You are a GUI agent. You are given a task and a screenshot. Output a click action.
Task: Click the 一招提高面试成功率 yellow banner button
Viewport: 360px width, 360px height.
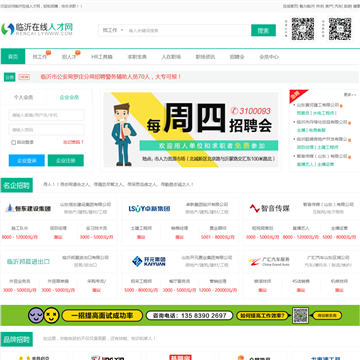tap(102, 315)
